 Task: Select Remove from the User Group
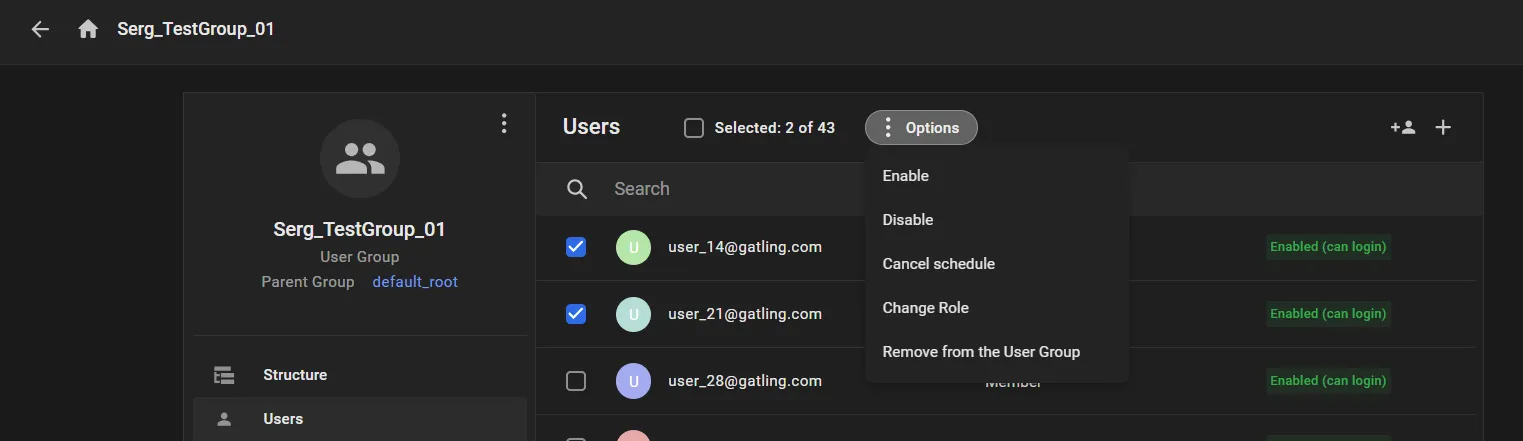(x=997, y=352)
